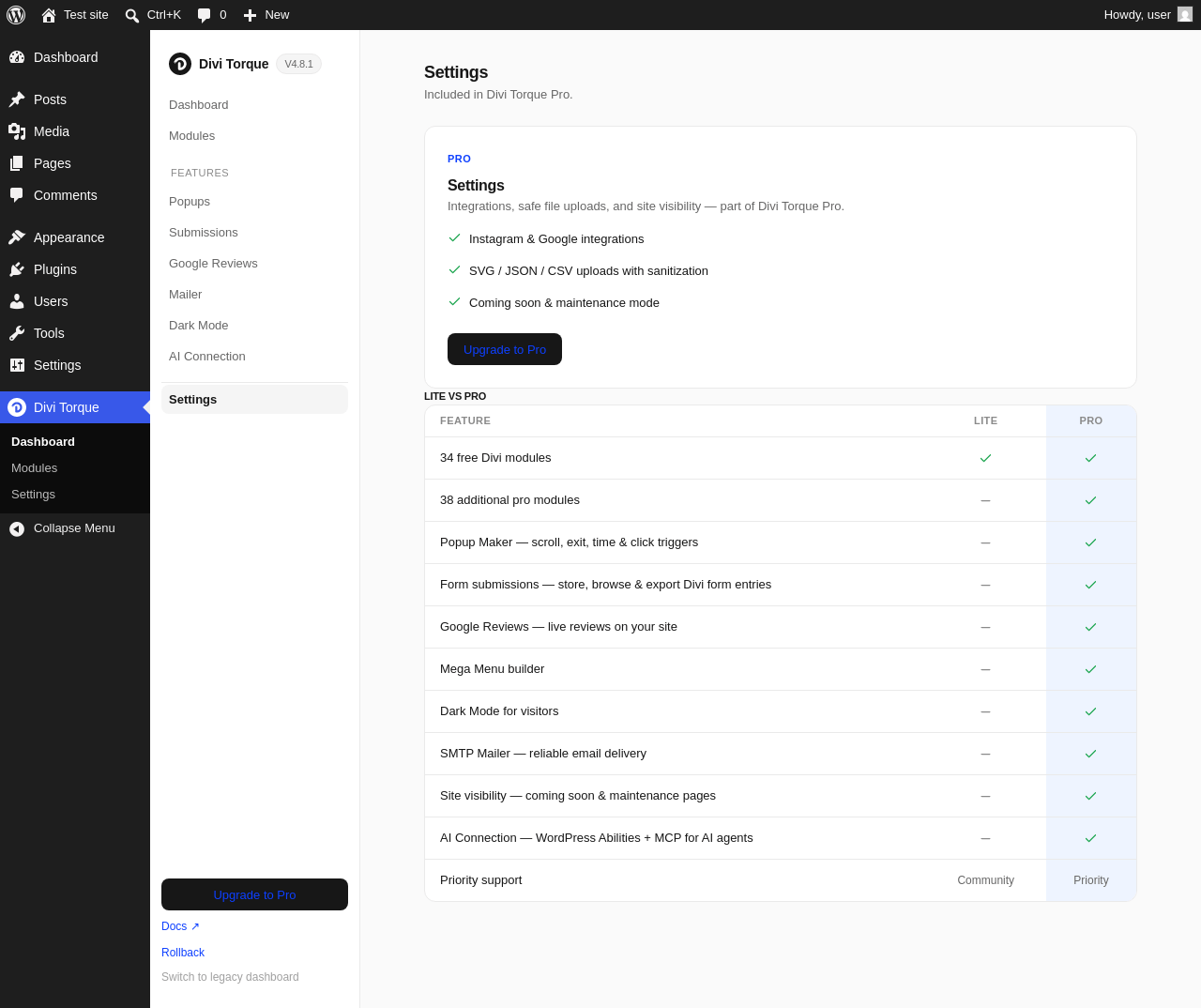Open the Popups feature page
Image resolution: width=1201 pixels, height=1008 pixels.
[190, 202]
